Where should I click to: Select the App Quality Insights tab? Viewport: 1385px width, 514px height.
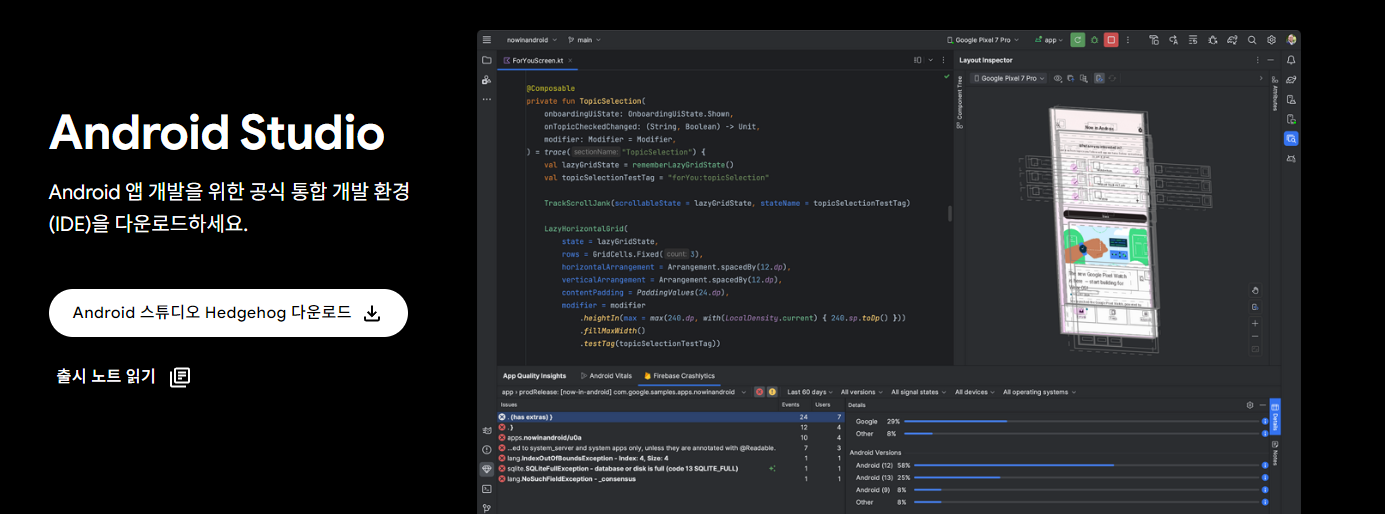click(534, 376)
